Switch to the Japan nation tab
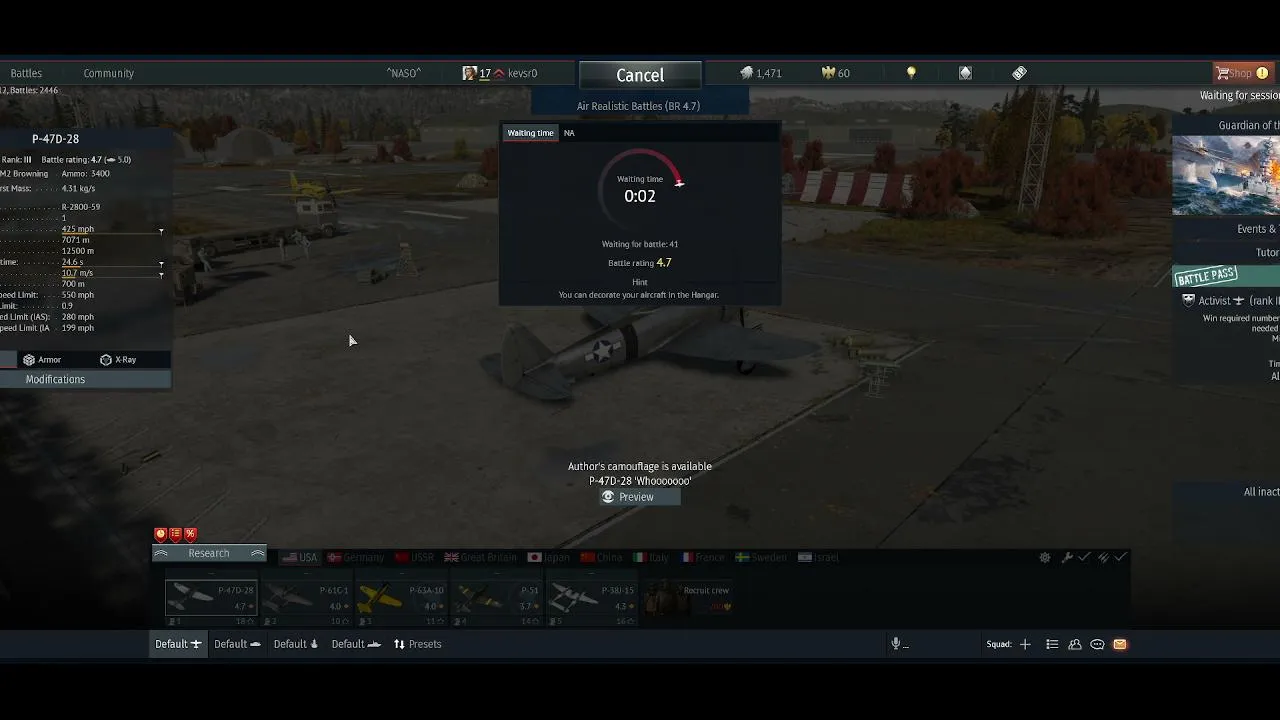Screen dimensions: 1280x720 click(x=549, y=558)
